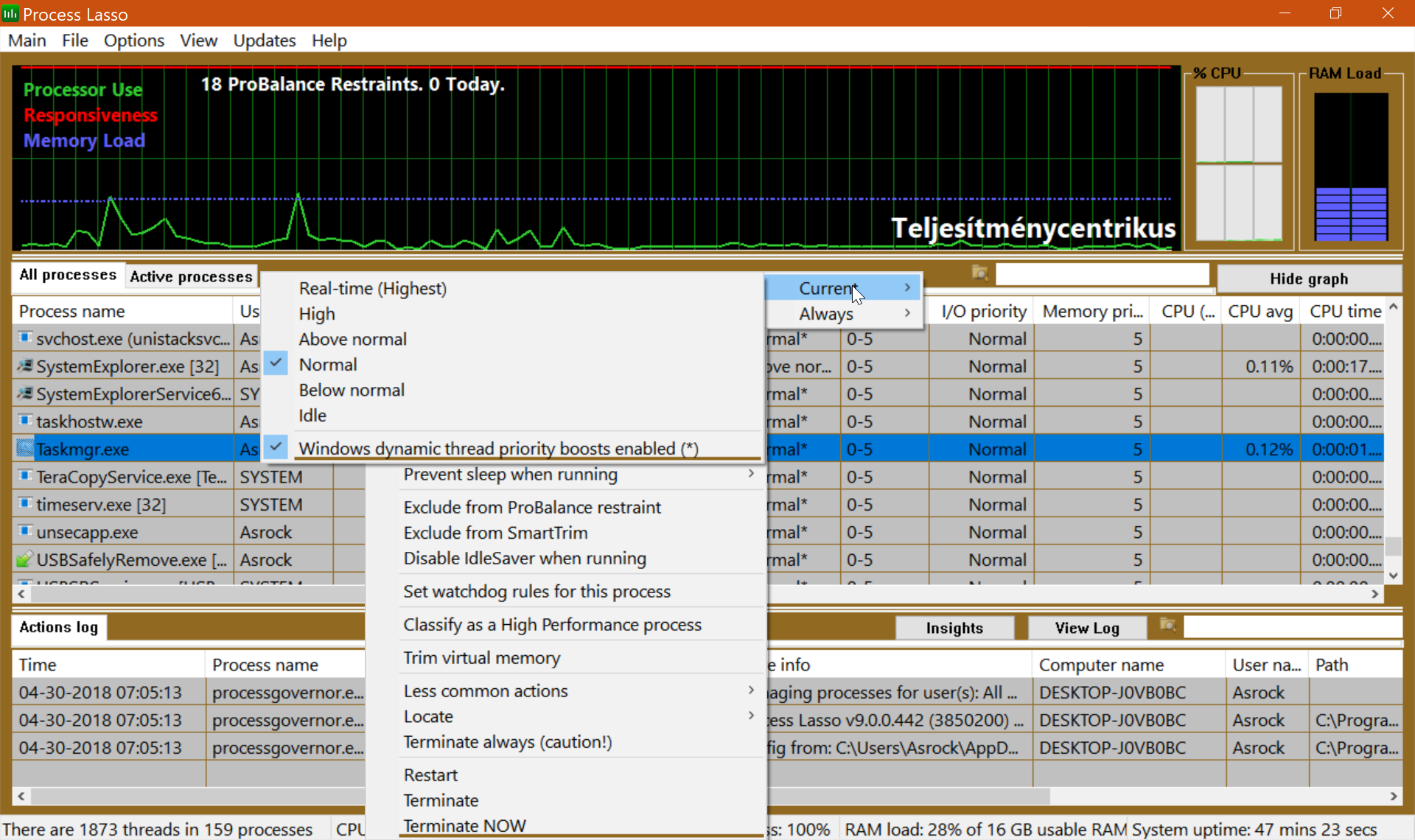Choose Restart from context menu
This screenshot has width=1415, height=840.
pyautogui.click(x=430, y=775)
